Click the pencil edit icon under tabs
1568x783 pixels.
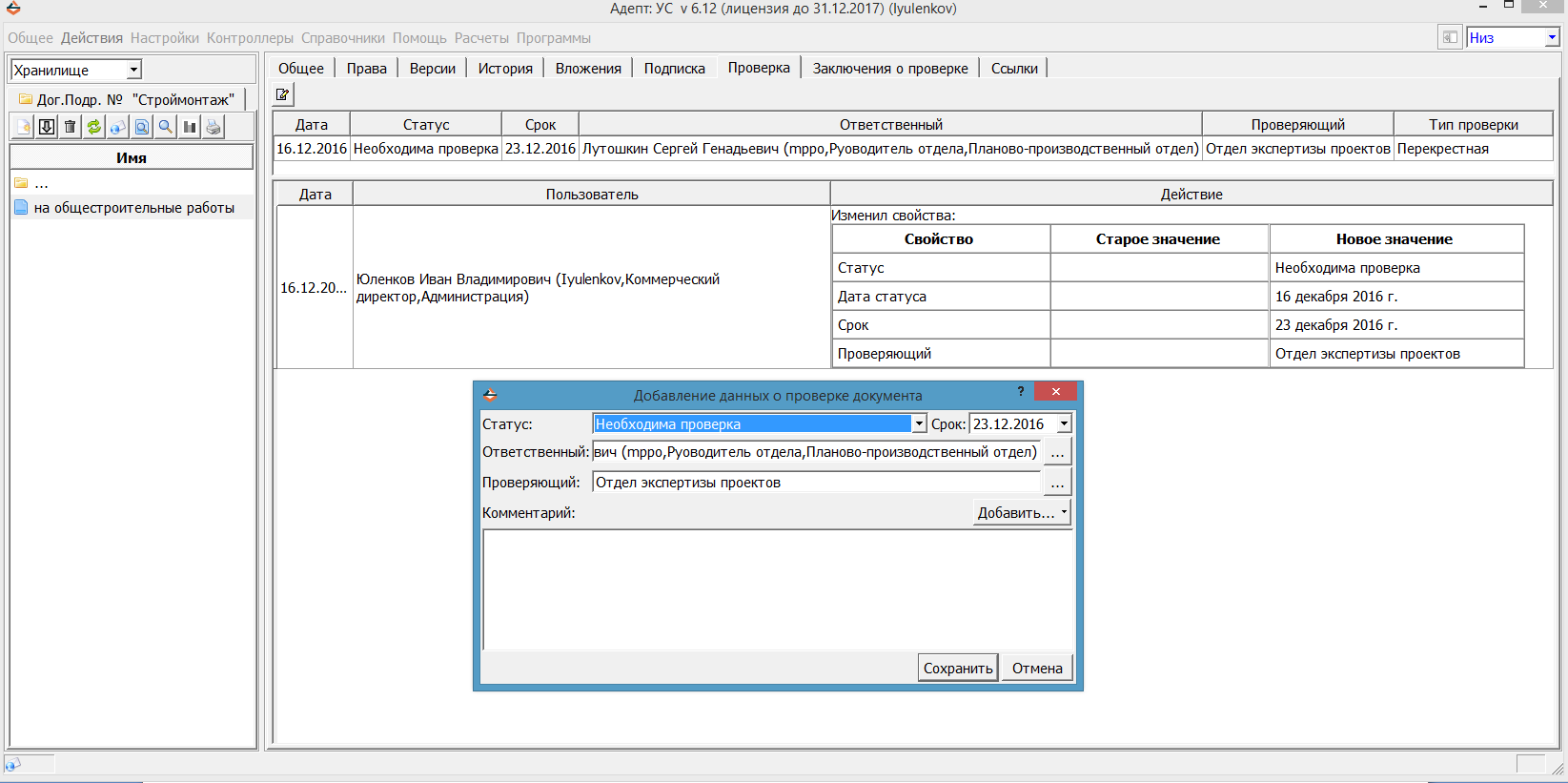tap(283, 94)
